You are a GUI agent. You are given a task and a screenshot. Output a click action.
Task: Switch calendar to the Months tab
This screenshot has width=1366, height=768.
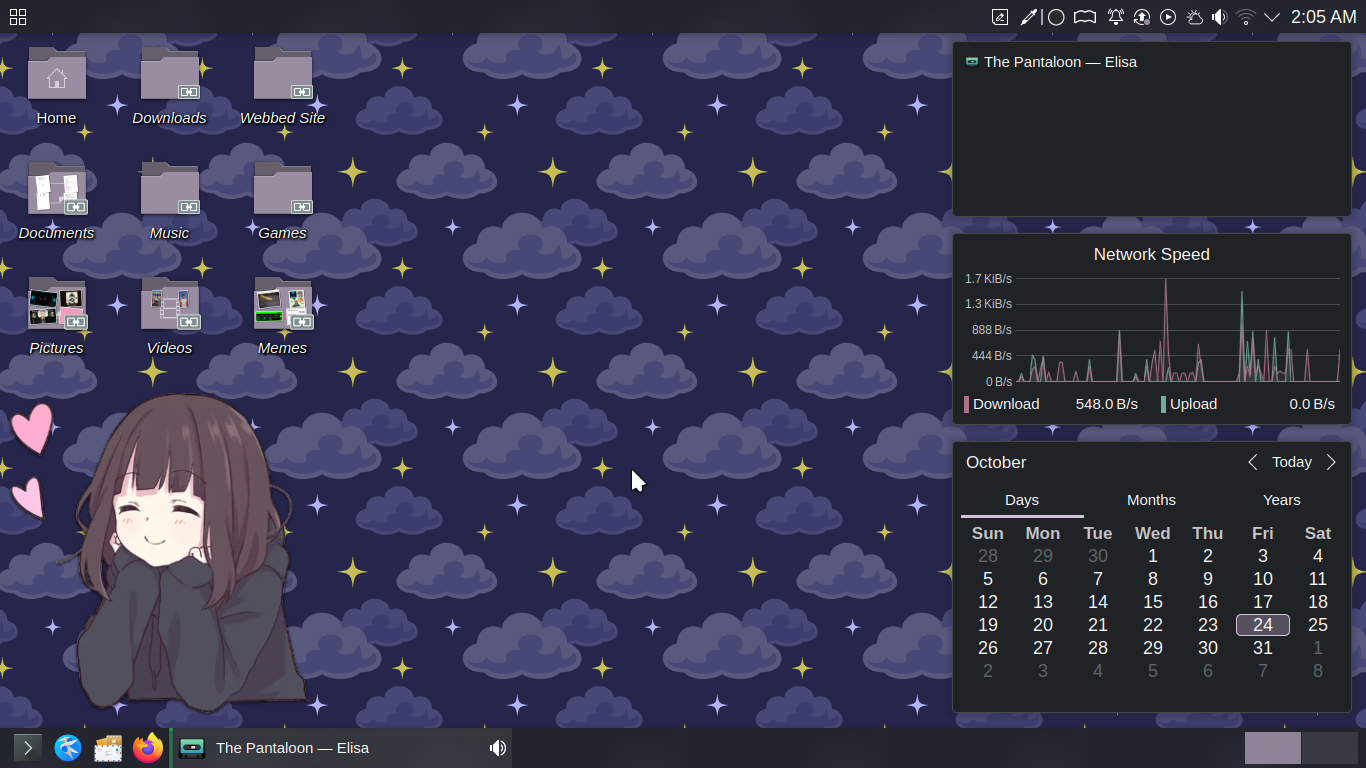point(1151,500)
